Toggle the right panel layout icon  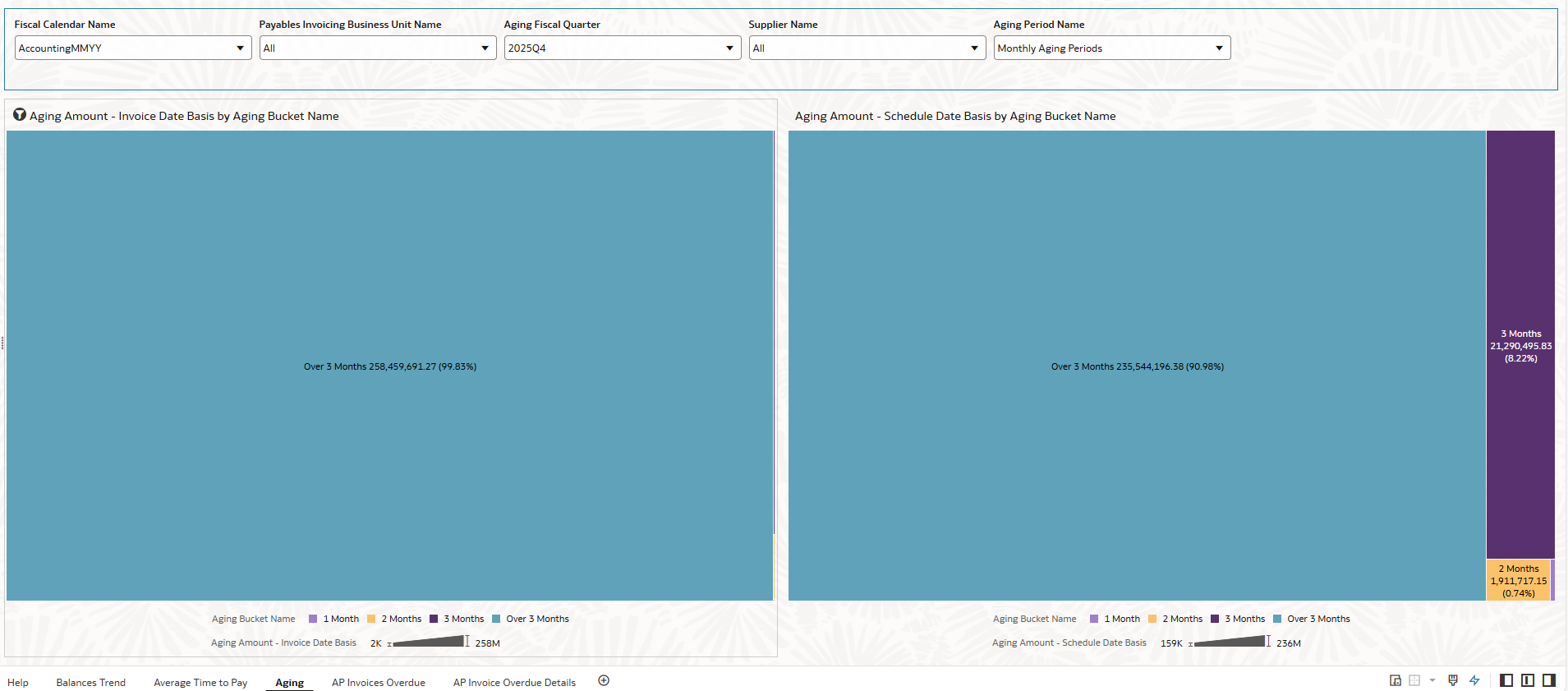tap(1549, 680)
